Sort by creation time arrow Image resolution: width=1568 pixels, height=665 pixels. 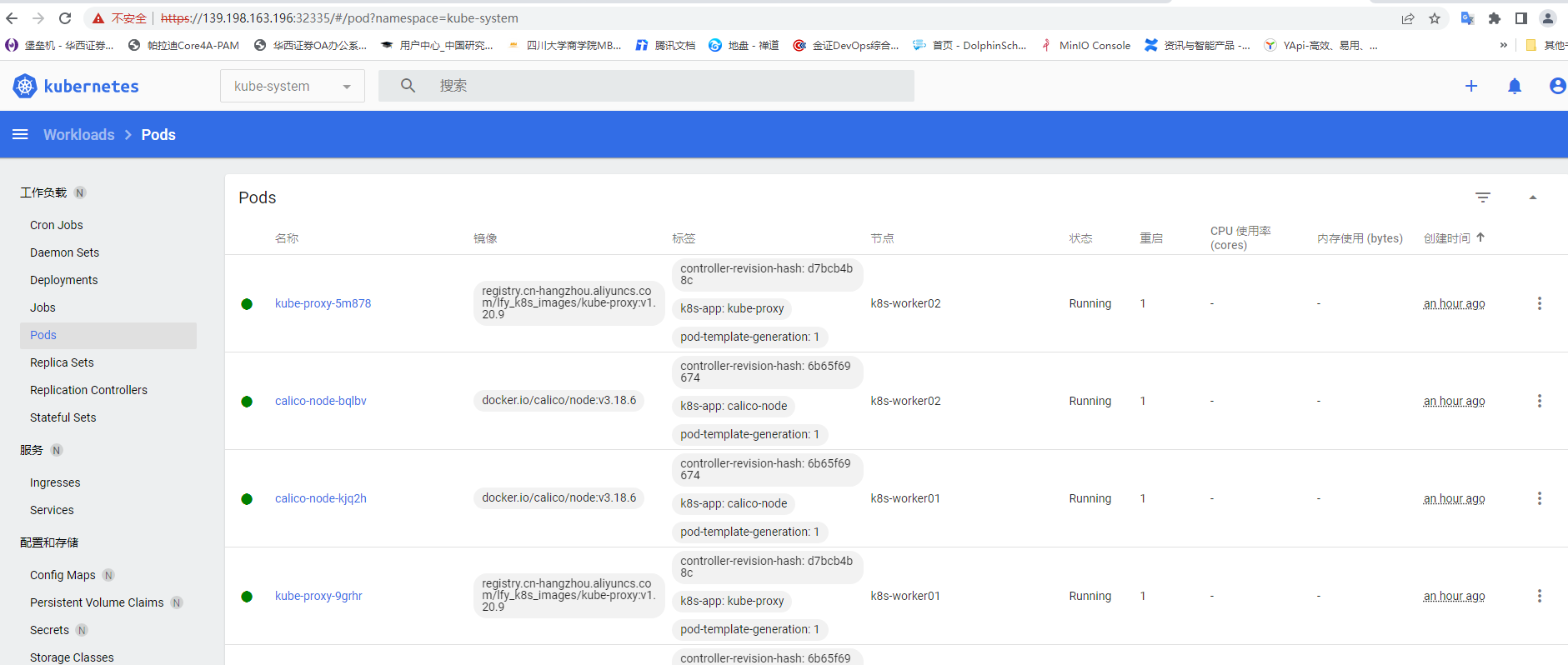[x=1480, y=237]
